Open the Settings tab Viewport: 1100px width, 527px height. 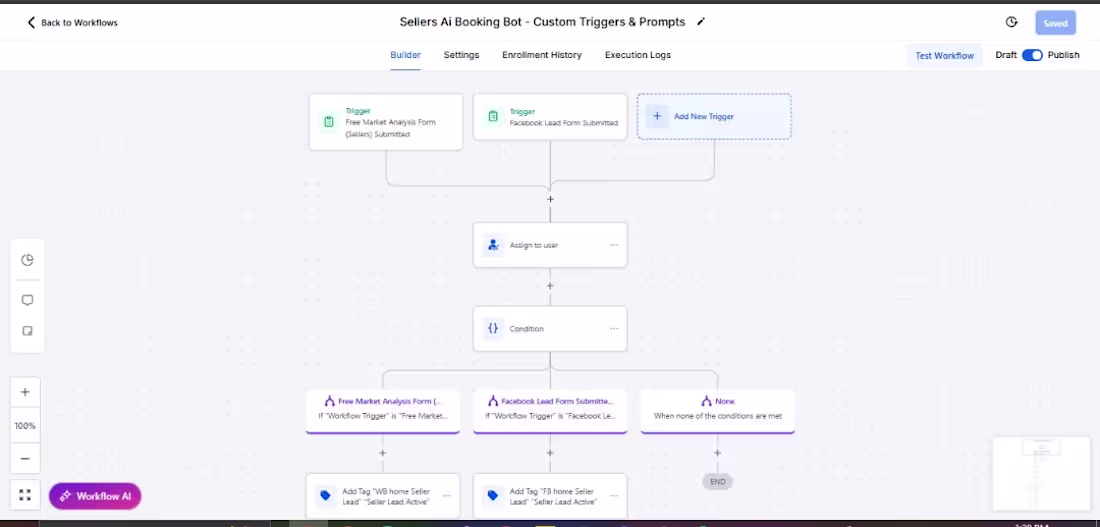(461, 55)
